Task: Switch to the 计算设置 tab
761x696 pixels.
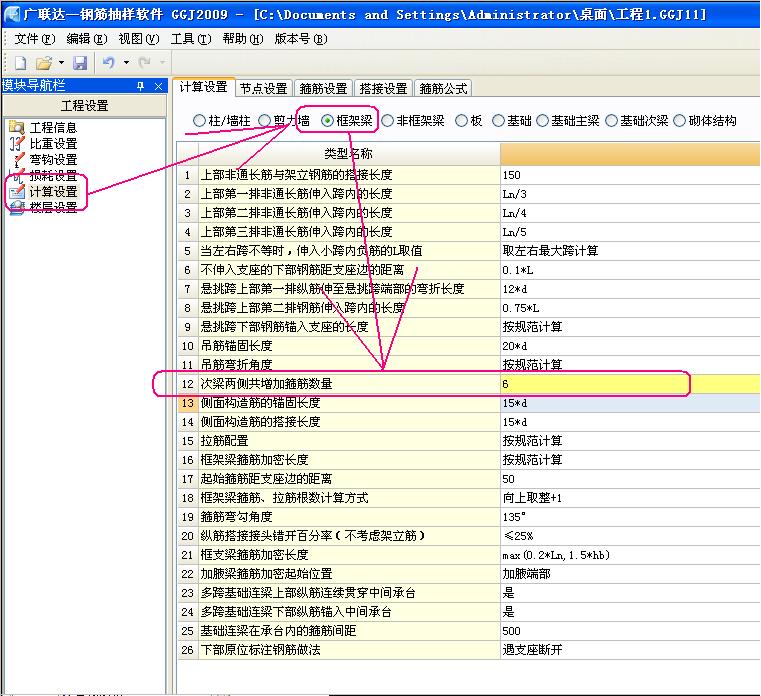Action: (x=203, y=87)
